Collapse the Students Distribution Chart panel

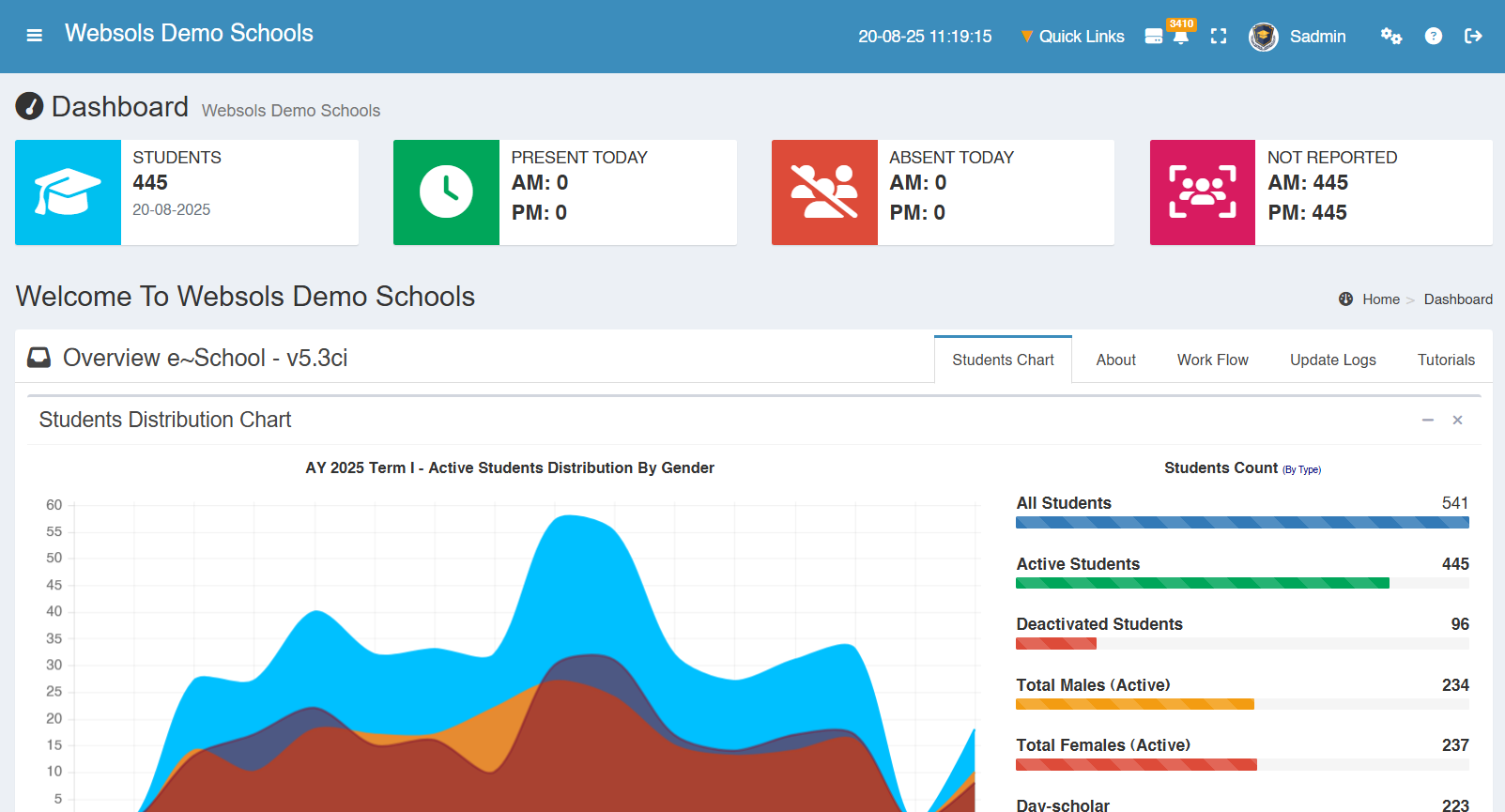tap(1427, 421)
